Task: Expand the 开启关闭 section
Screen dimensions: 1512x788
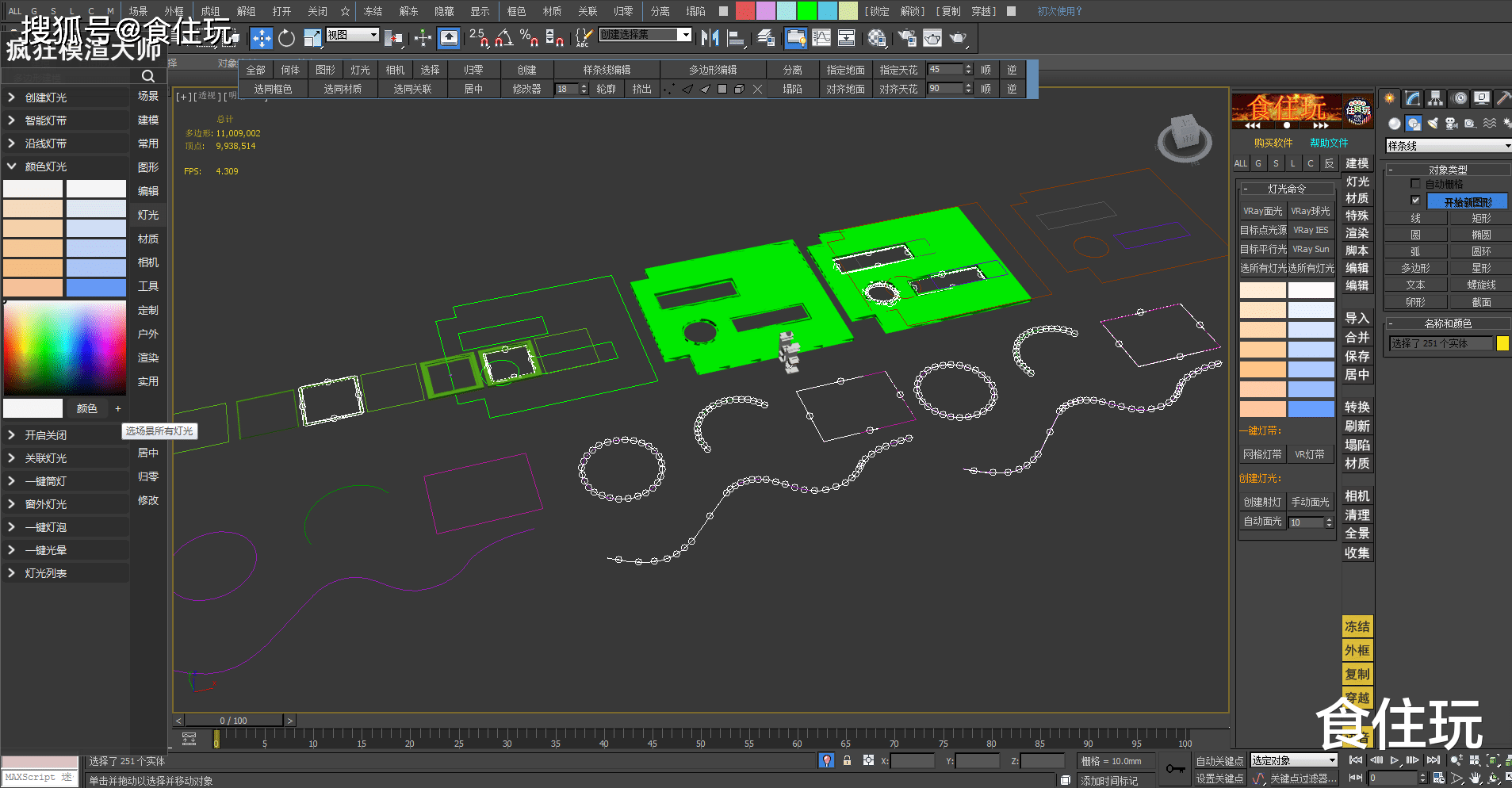Action: pos(65,435)
